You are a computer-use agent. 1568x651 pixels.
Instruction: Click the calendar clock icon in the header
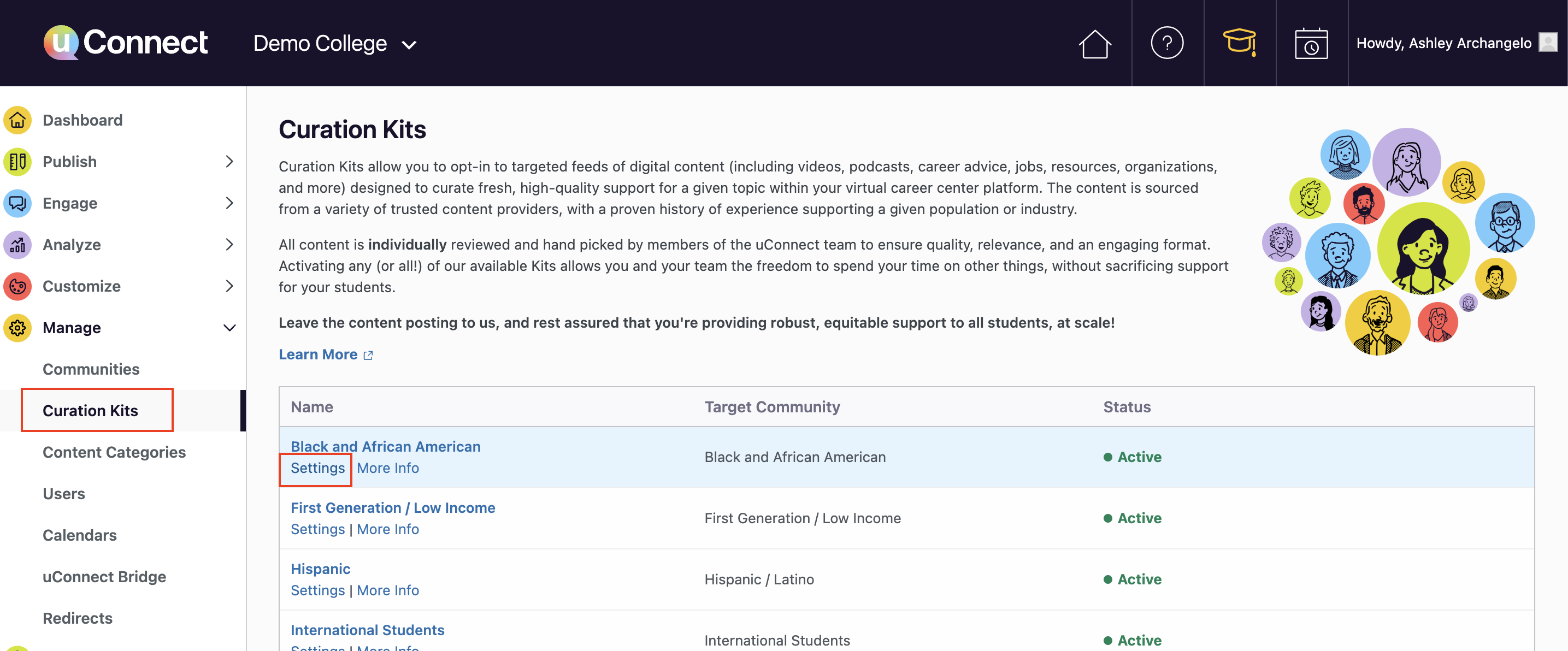[1312, 43]
